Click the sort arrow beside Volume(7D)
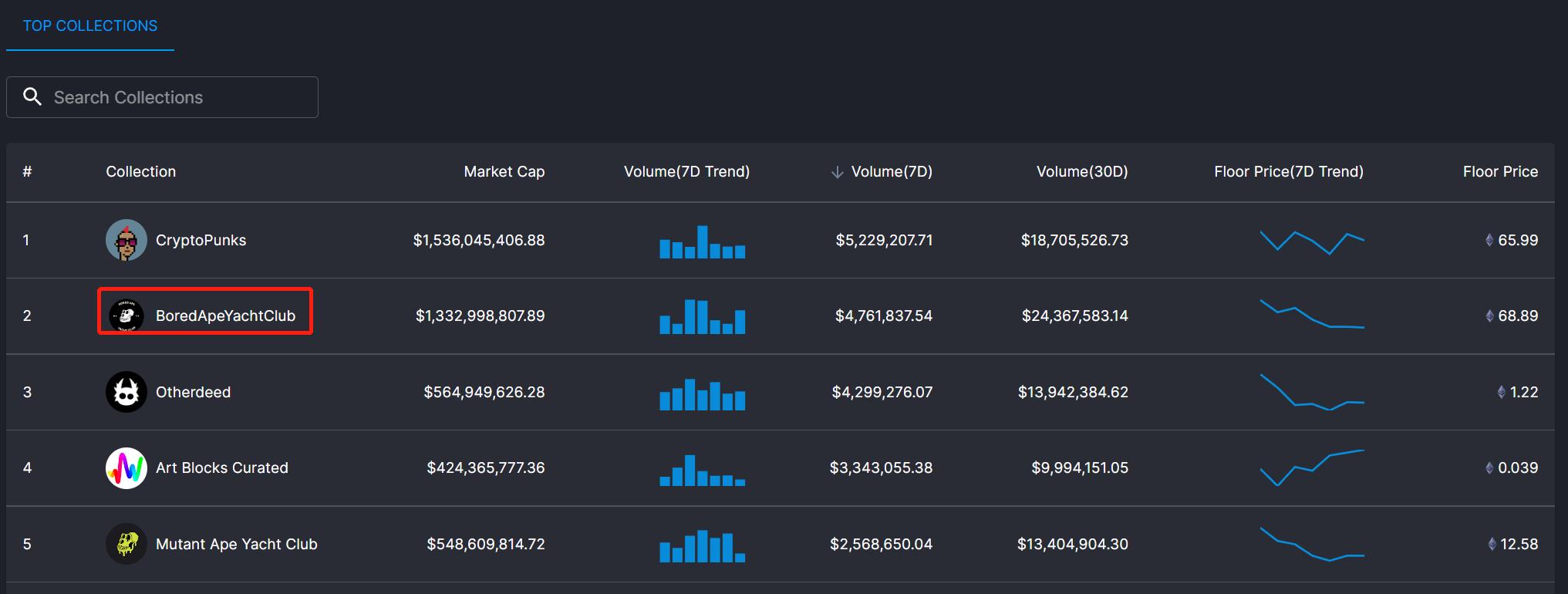The height and width of the screenshot is (594, 1568). (x=837, y=172)
